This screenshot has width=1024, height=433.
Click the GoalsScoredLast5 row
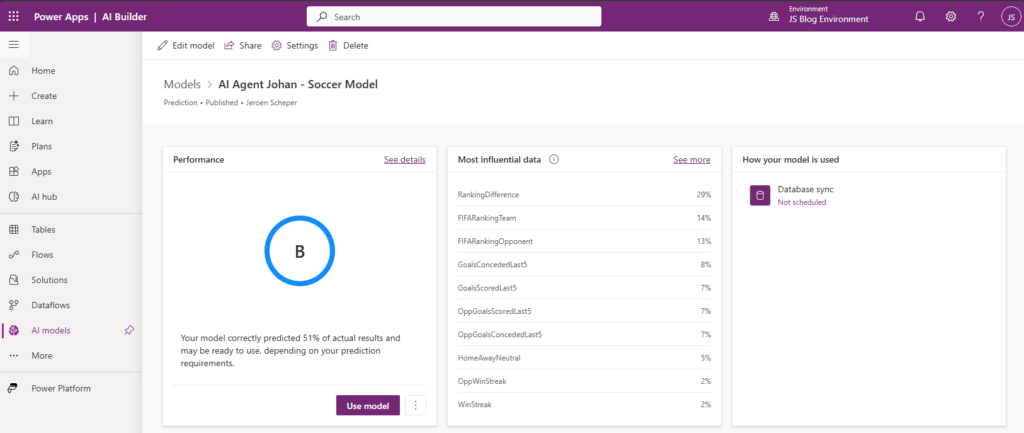click(x=584, y=288)
